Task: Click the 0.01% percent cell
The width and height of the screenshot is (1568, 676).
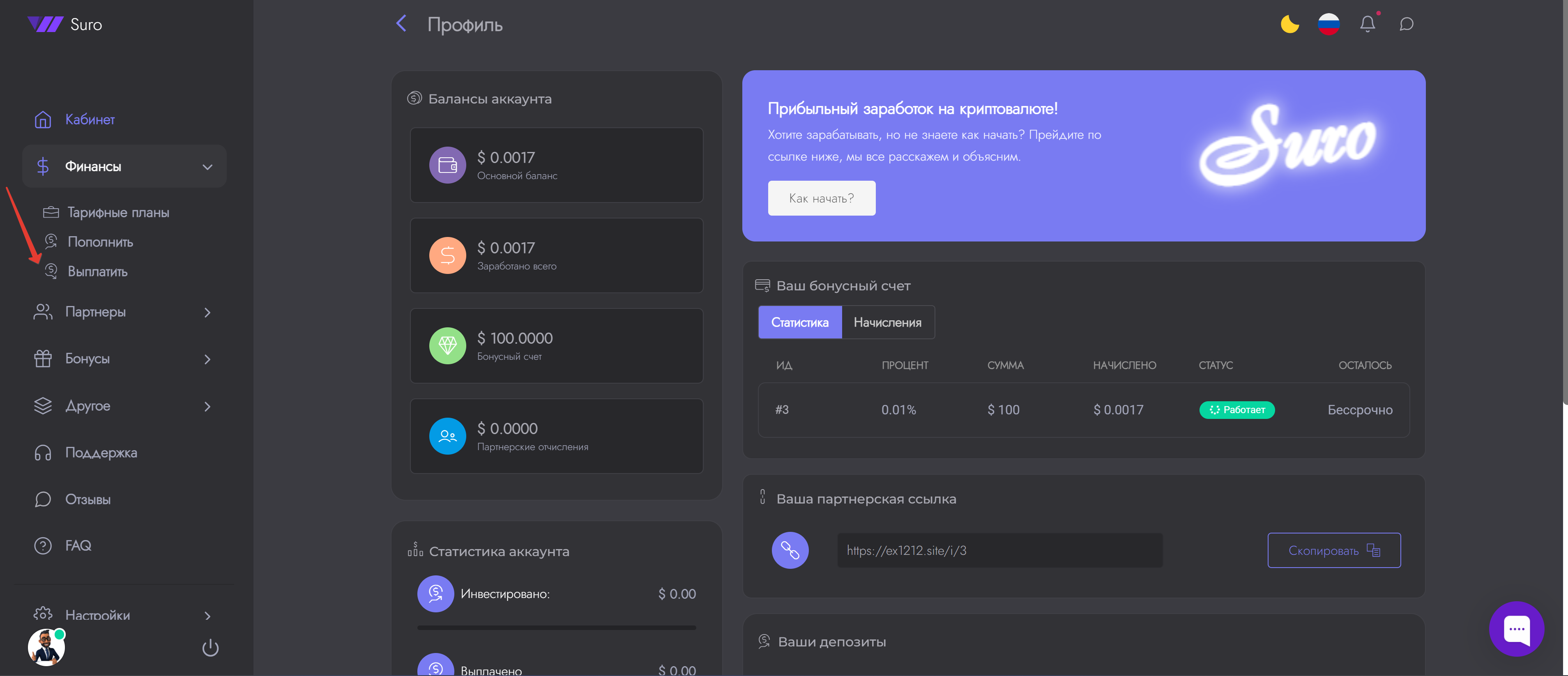Action: (x=898, y=409)
